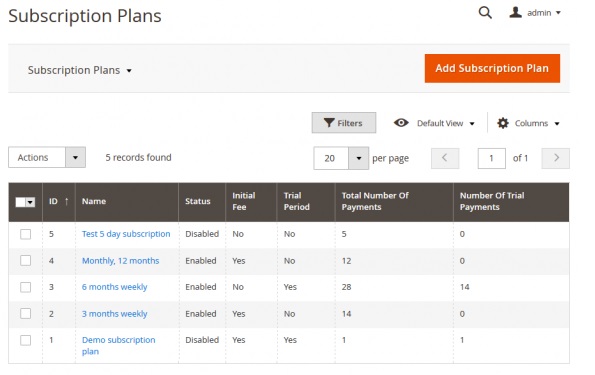Viewport: 595px width, 375px height.
Task: Open the Default View dropdown
Action: [x=445, y=123]
